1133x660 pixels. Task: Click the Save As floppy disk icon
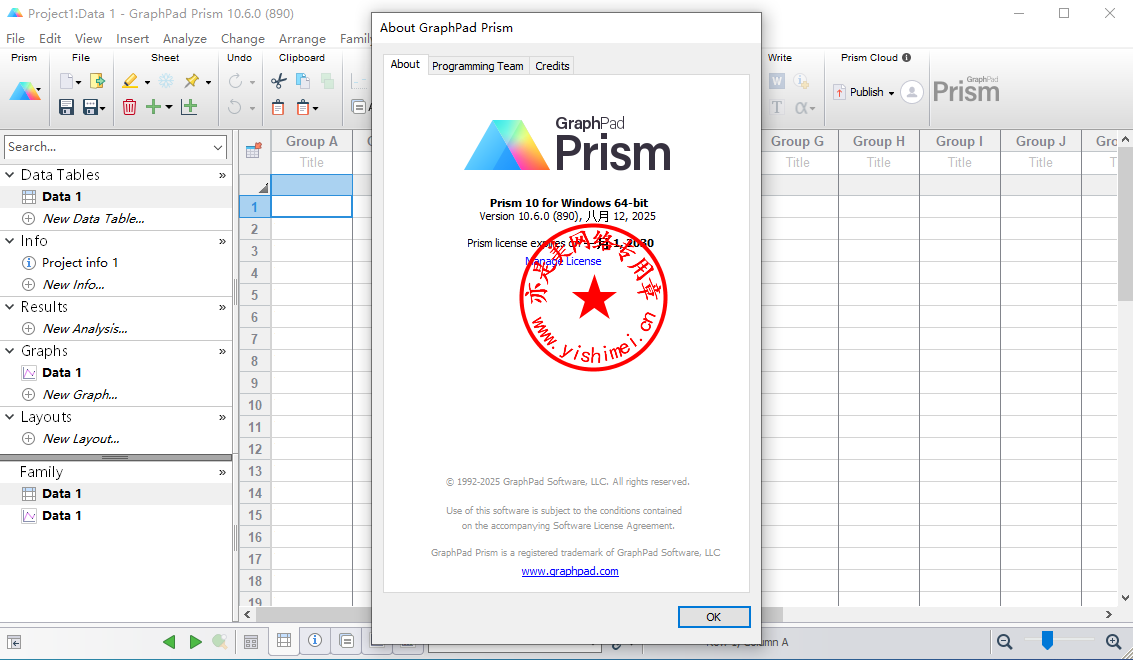click(x=91, y=107)
